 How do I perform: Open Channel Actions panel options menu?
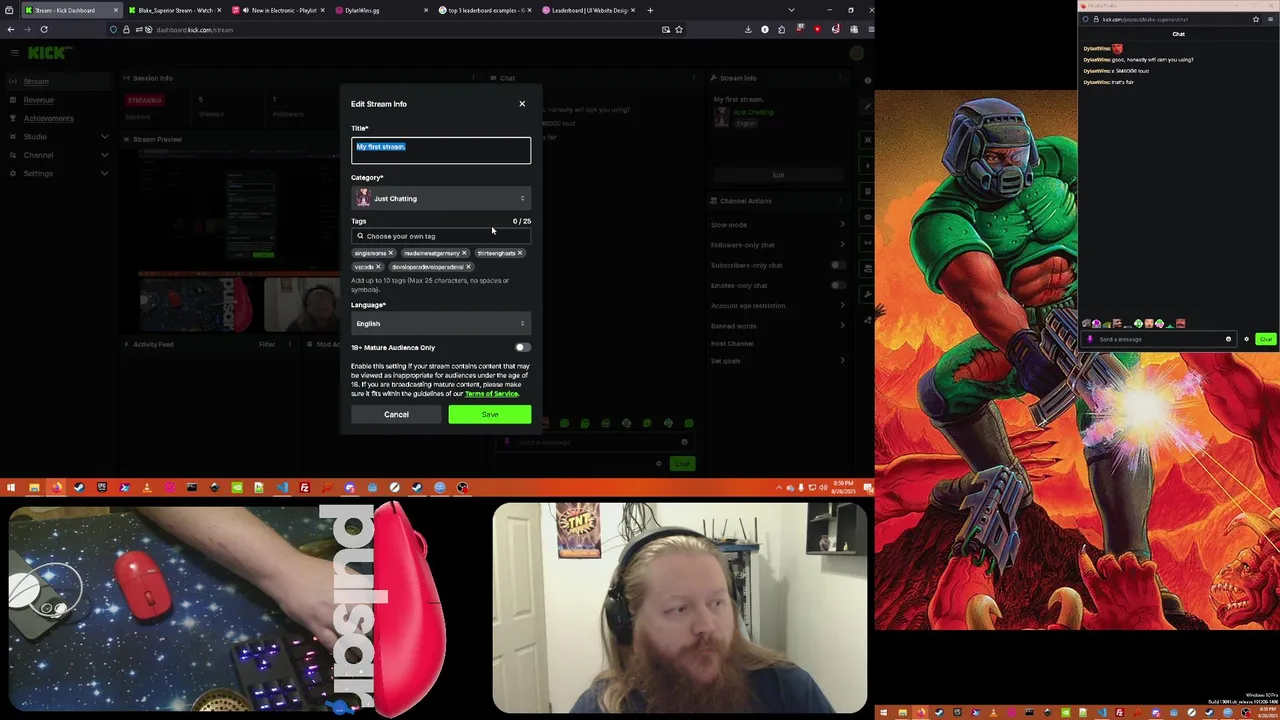click(841, 201)
